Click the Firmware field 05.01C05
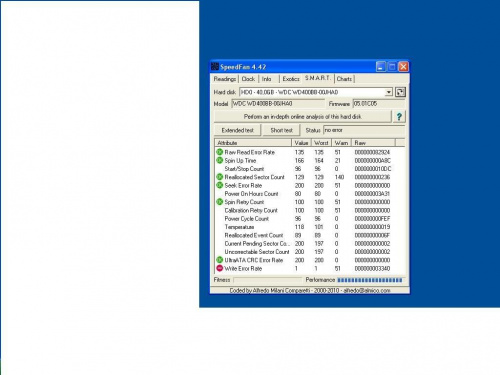This screenshot has width=500, height=375. [379, 104]
